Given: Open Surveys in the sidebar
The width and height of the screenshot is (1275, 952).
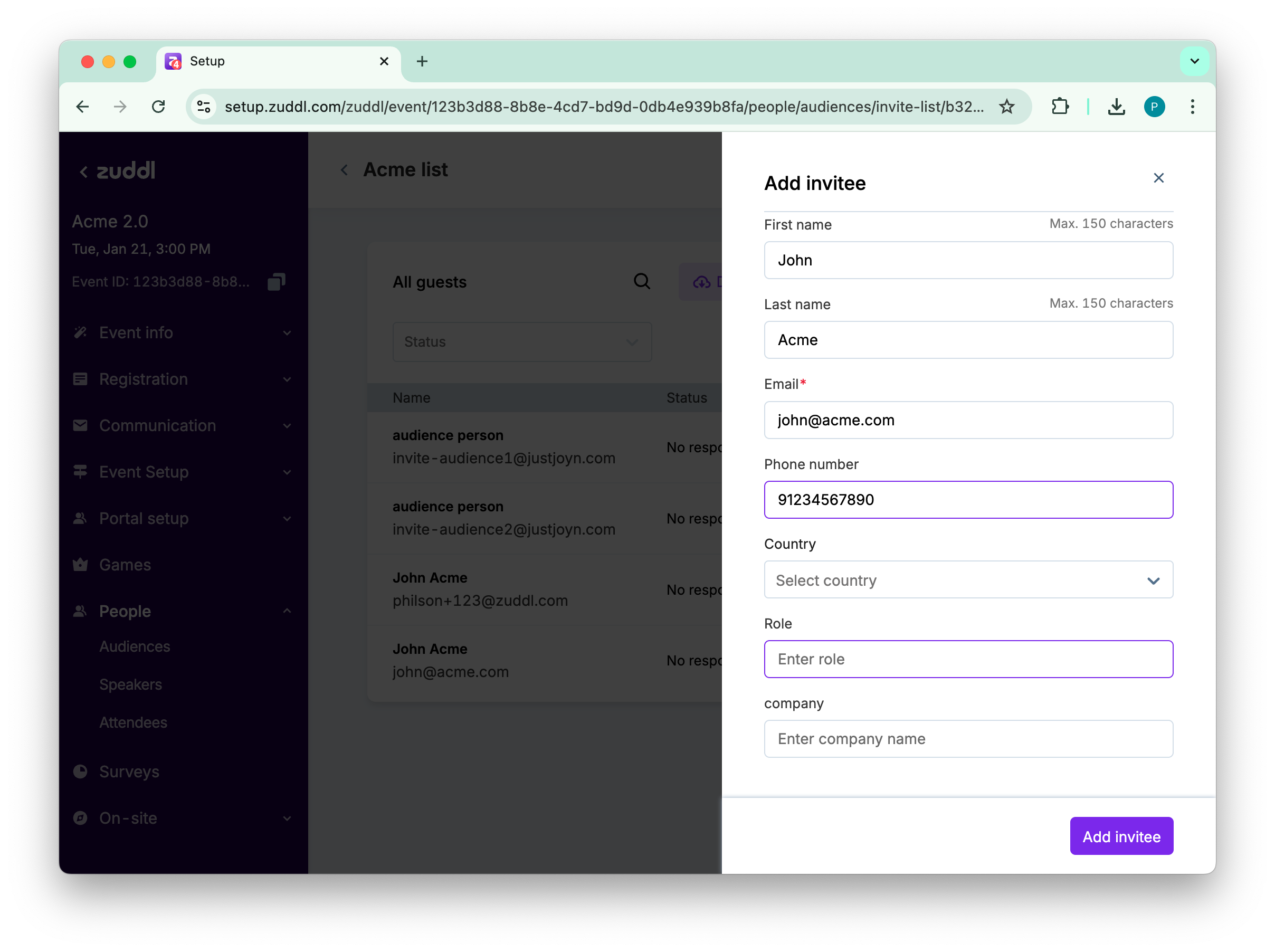Looking at the screenshot, I should [x=129, y=772].
